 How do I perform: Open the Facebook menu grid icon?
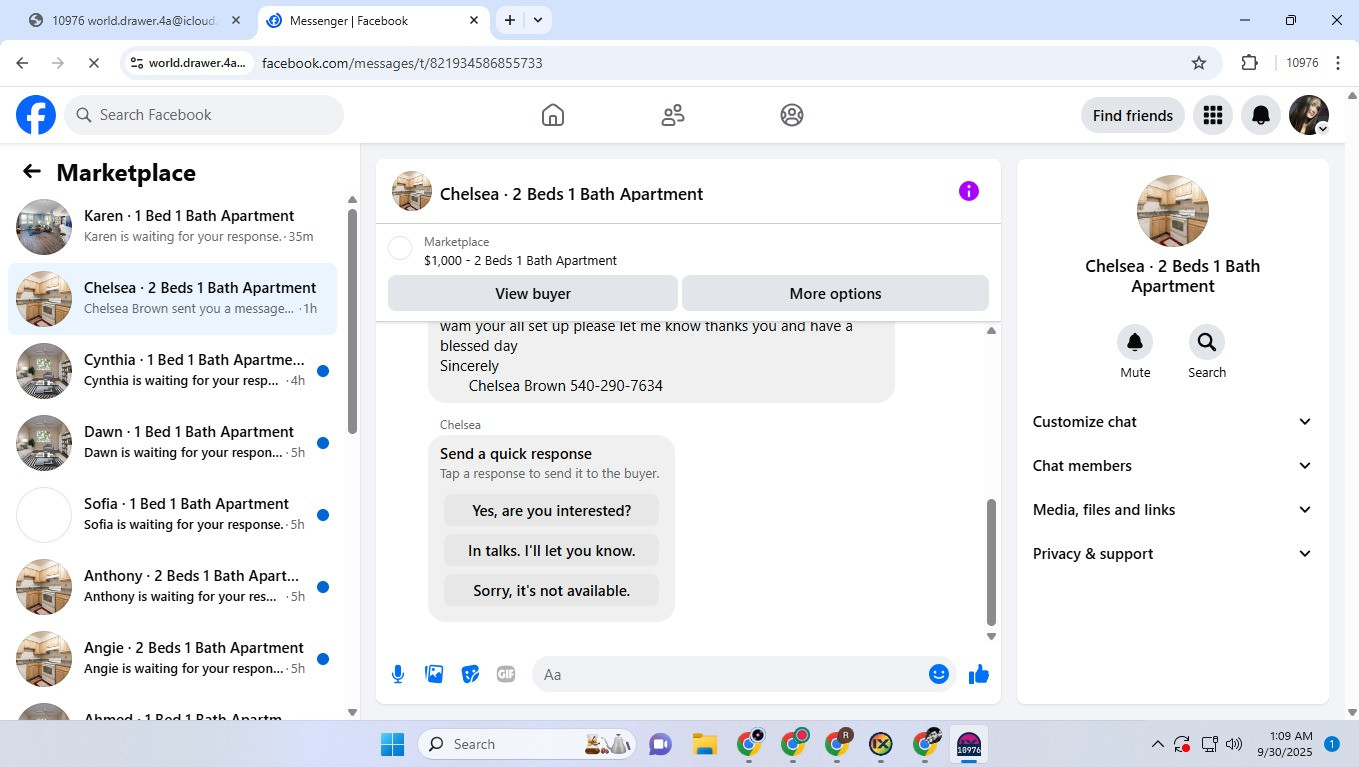(x=1213, y=115)
